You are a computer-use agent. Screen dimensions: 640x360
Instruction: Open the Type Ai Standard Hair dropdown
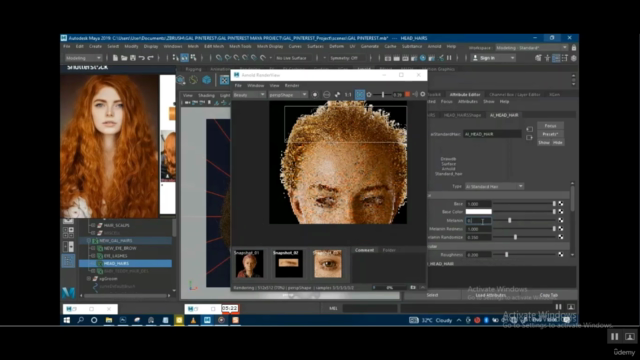pos(494,187)
